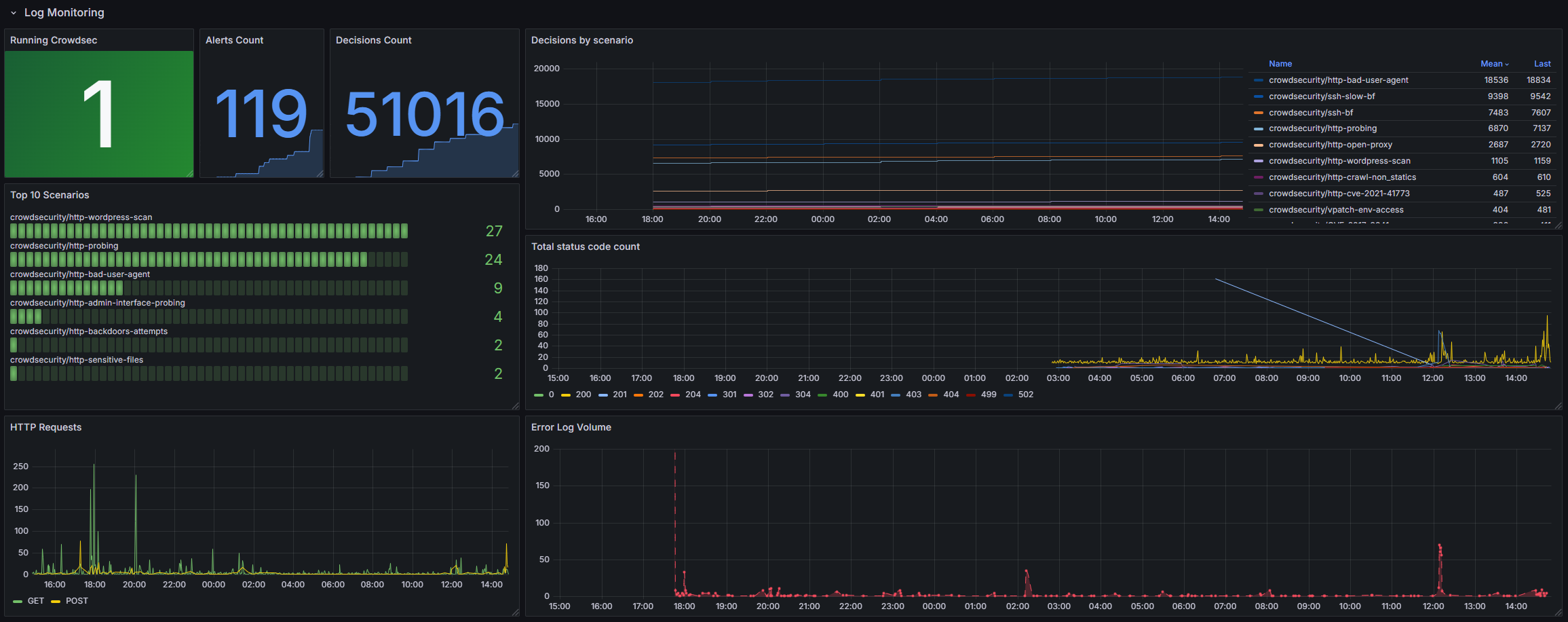
Task: Open the Top 10 Scenarios panel menu
Action: click(50, 195)
